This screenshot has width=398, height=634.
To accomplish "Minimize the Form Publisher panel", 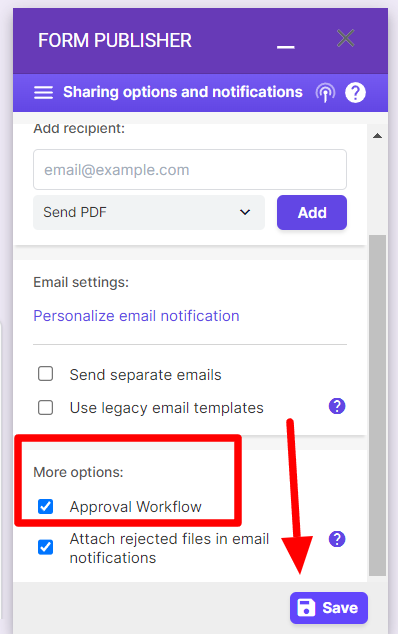I will 286,46.
